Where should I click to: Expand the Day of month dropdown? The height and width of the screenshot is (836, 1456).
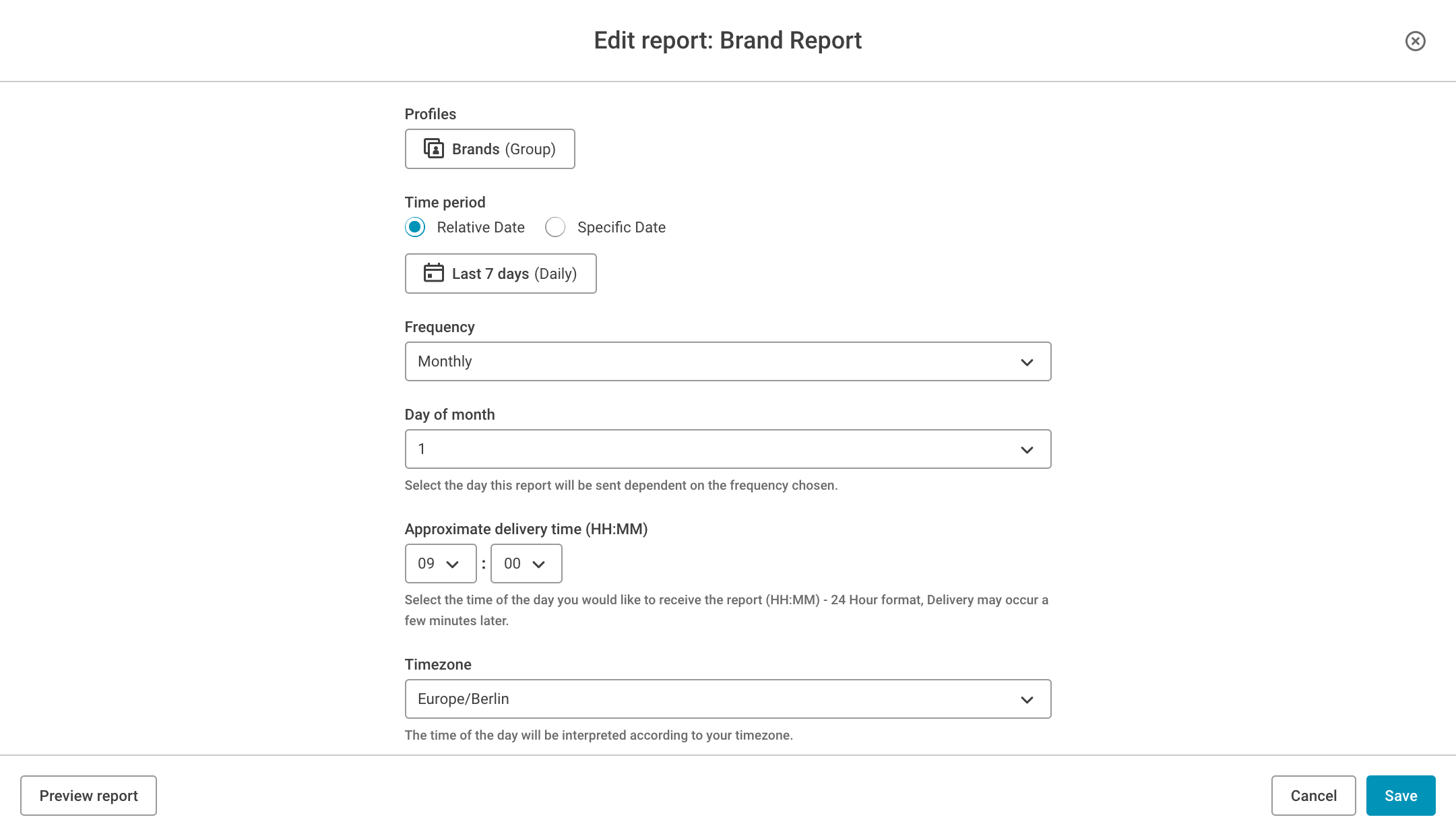tap(727, 449)
